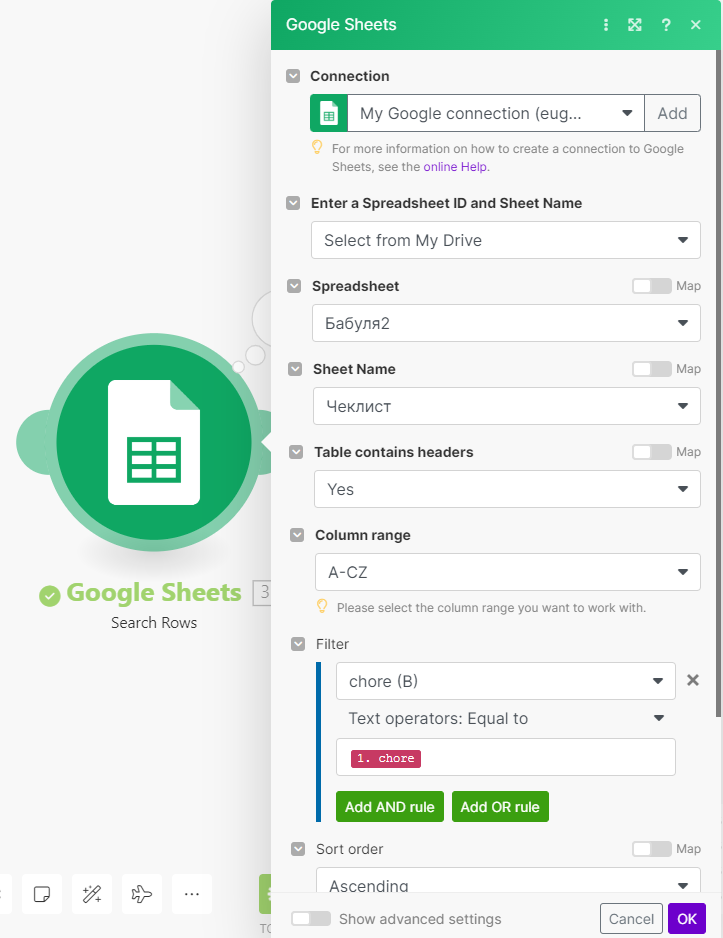Open the notes icon in the bottom toolbar
The image size is (723, 938).
42,894
